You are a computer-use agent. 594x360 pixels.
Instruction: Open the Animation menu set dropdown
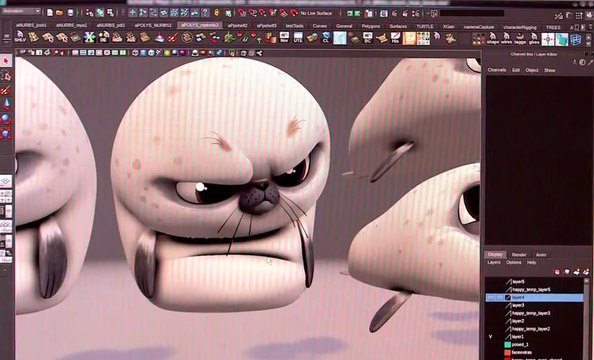point(21,11)
